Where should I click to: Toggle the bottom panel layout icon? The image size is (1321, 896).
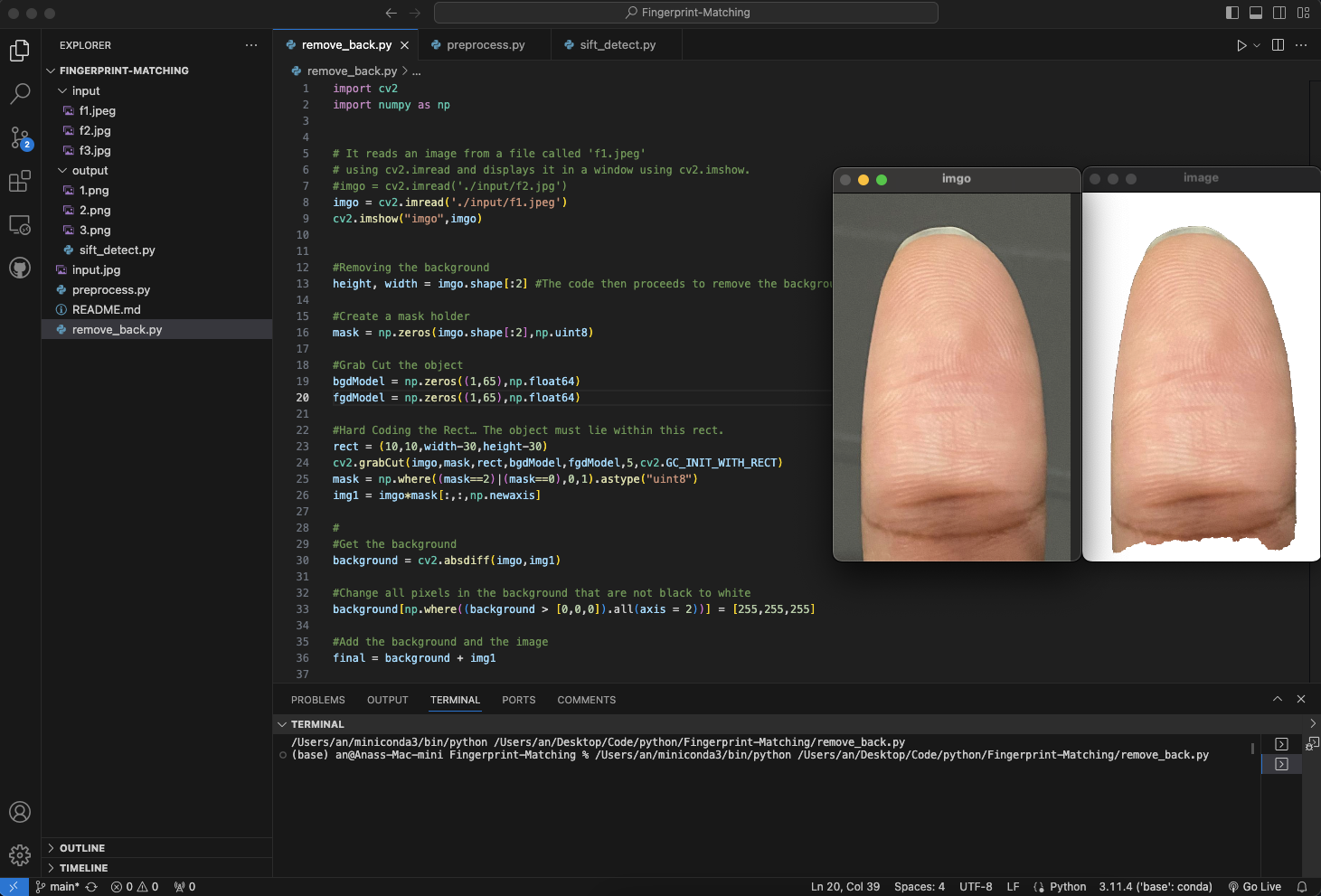[x=1256, y=13]
